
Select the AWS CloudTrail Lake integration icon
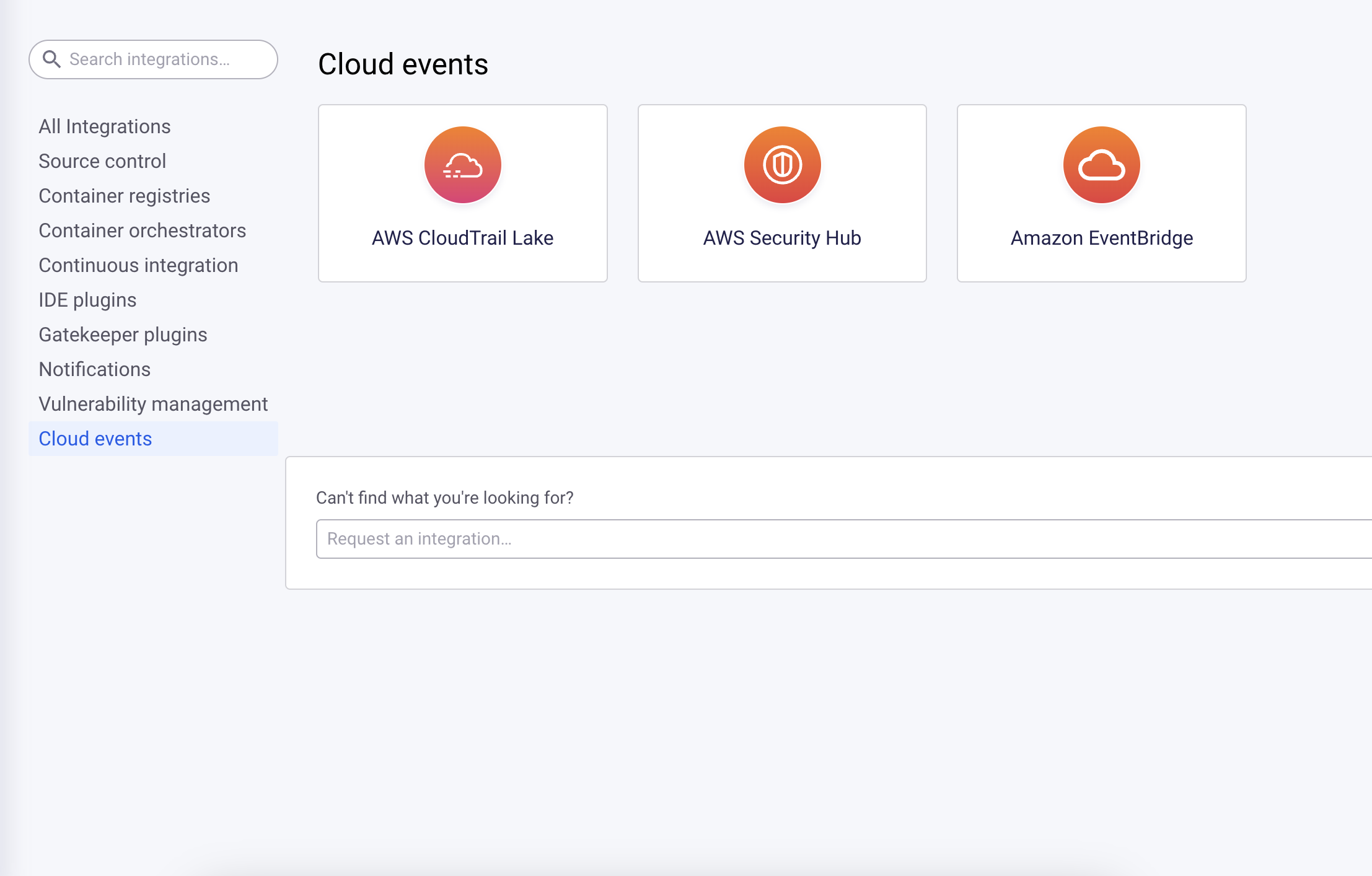463,165
